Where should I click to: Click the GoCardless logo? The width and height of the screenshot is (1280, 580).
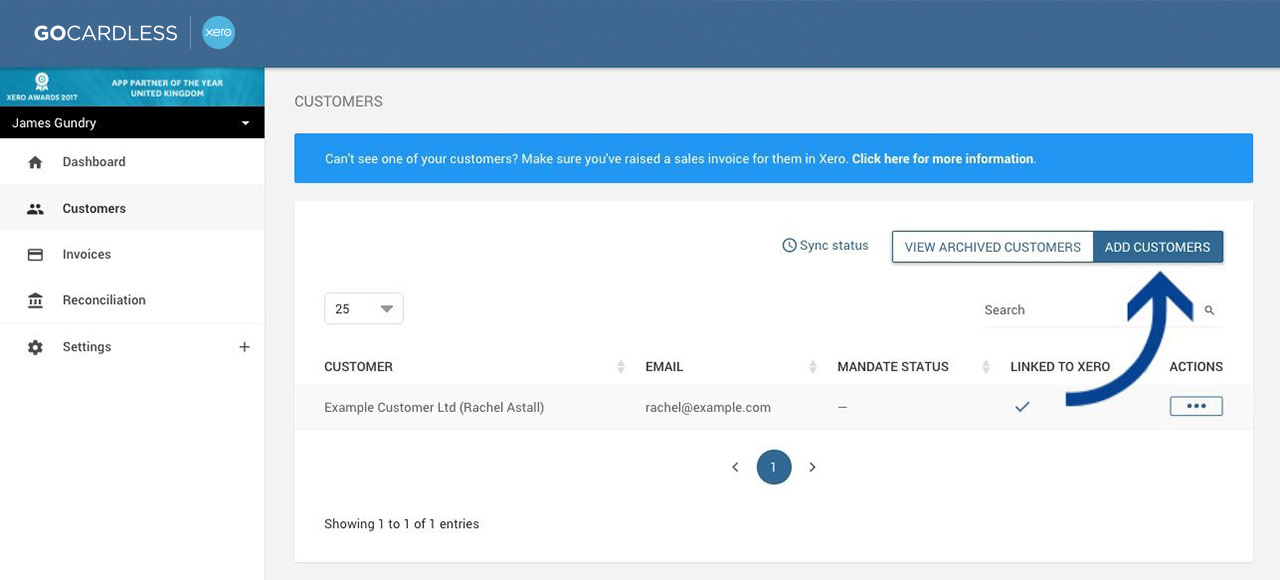(105, 33)
